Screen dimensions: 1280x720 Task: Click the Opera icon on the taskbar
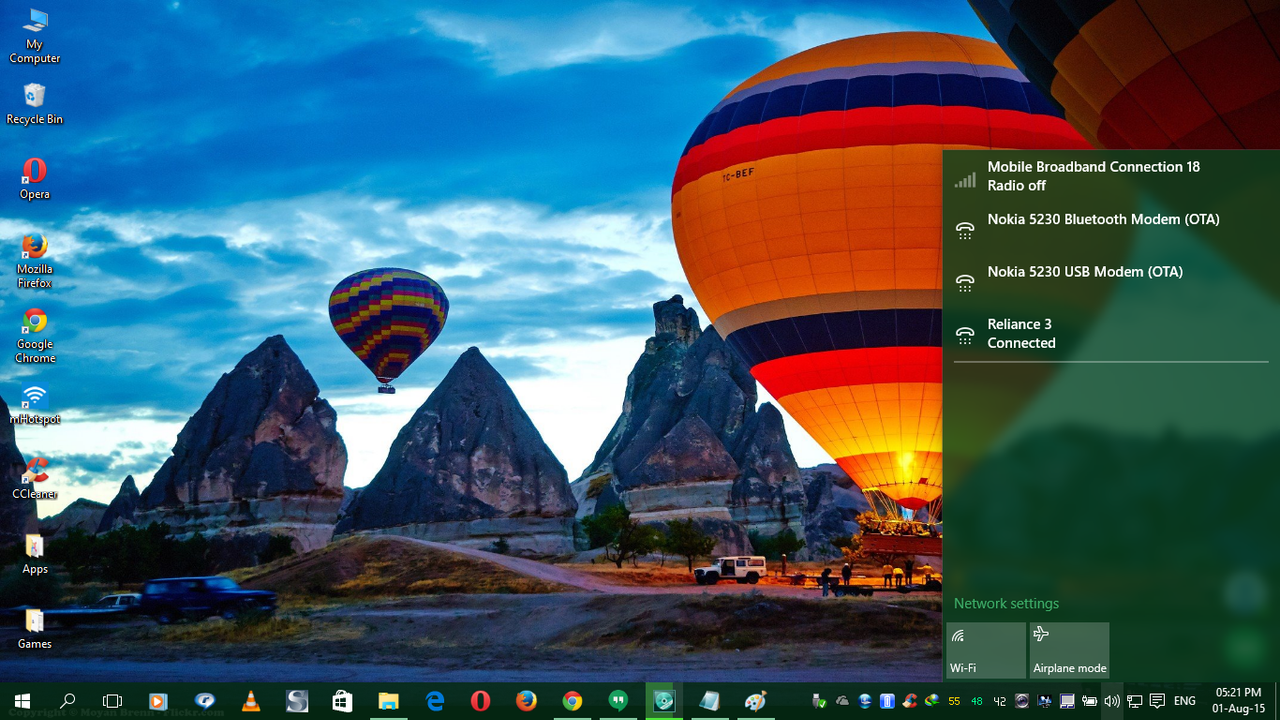[480, 701]
